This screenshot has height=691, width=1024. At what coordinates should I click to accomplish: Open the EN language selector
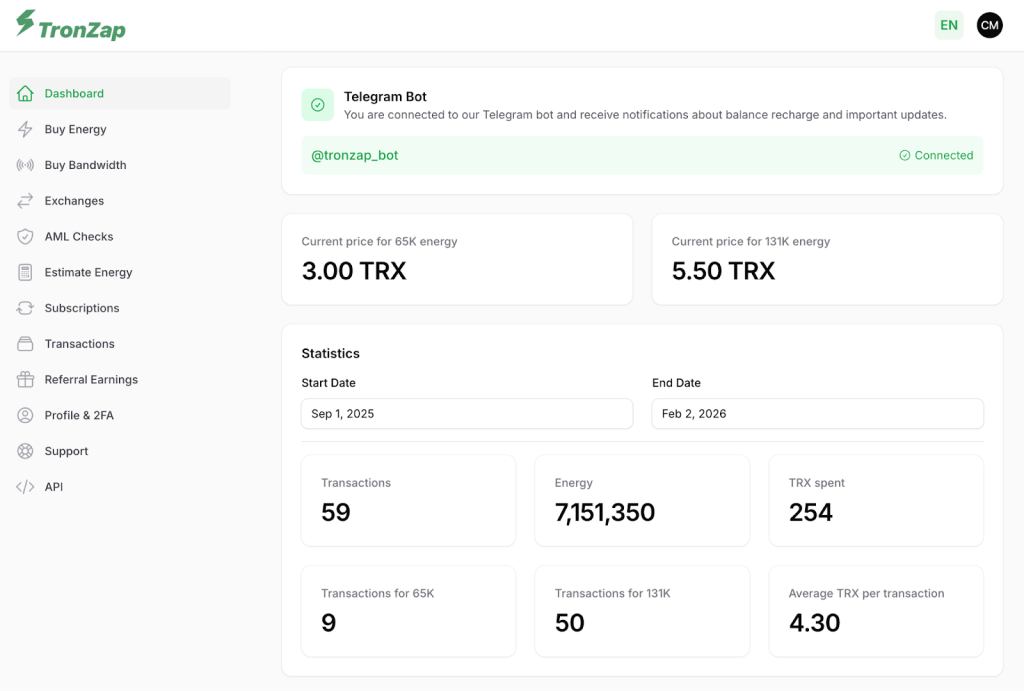click(948, 25)
